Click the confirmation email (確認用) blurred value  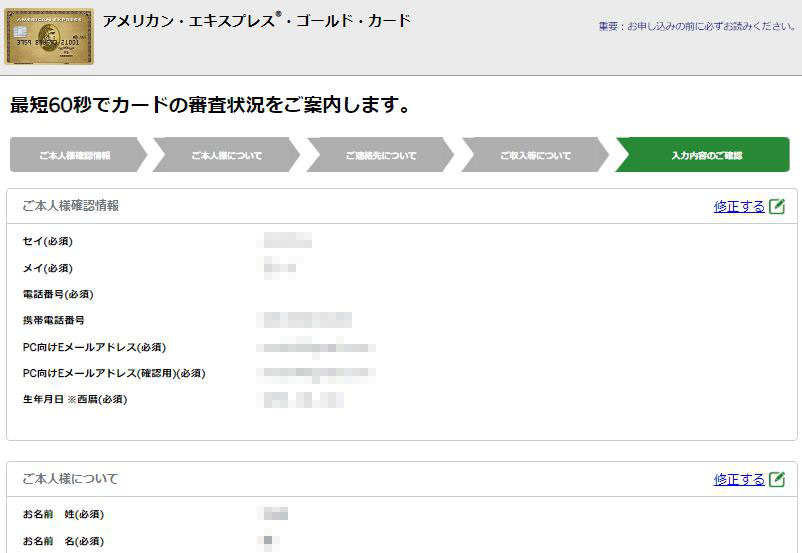click(x=316, y=373)
